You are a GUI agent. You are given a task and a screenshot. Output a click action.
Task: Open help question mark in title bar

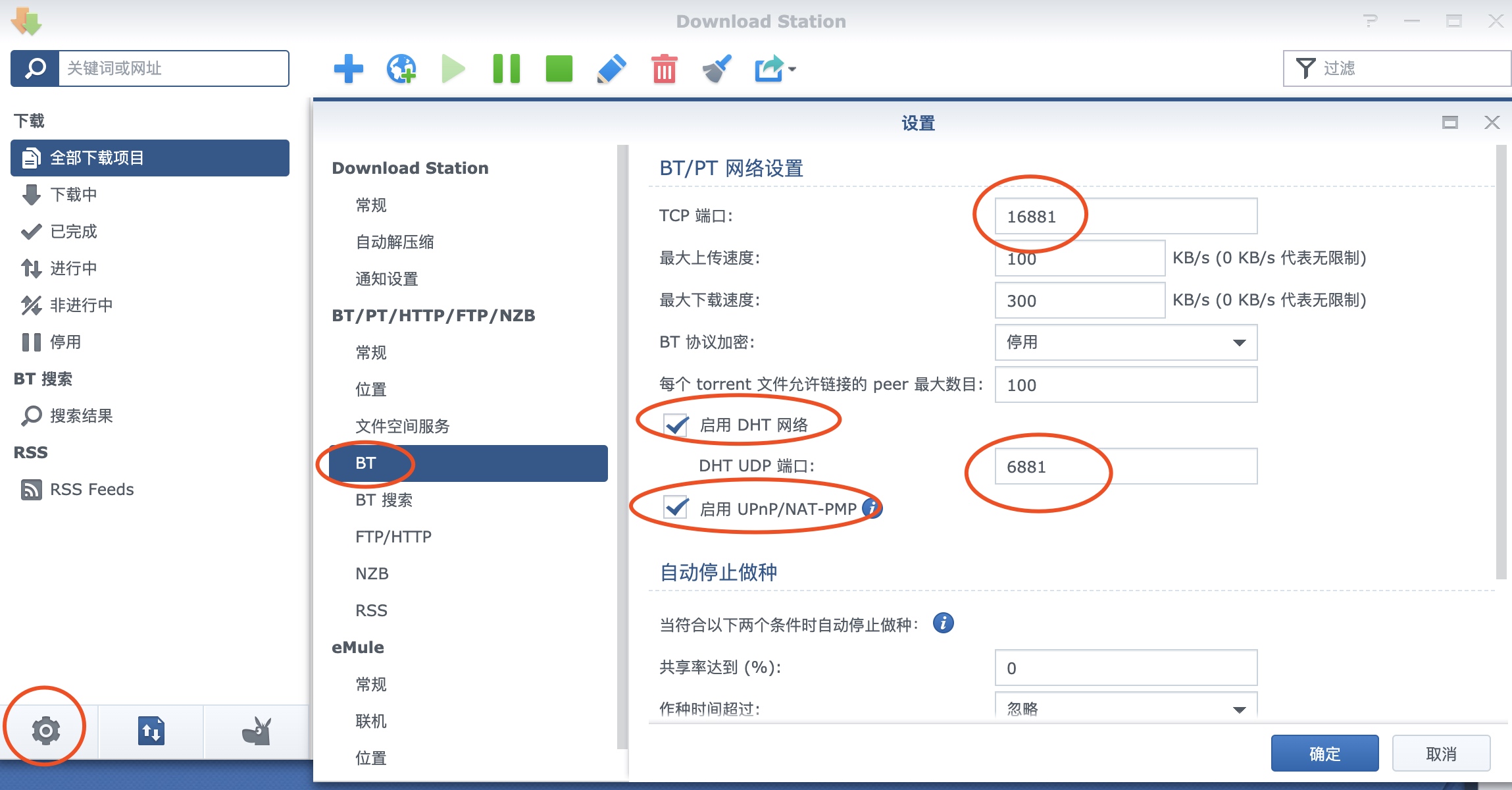1371,21
